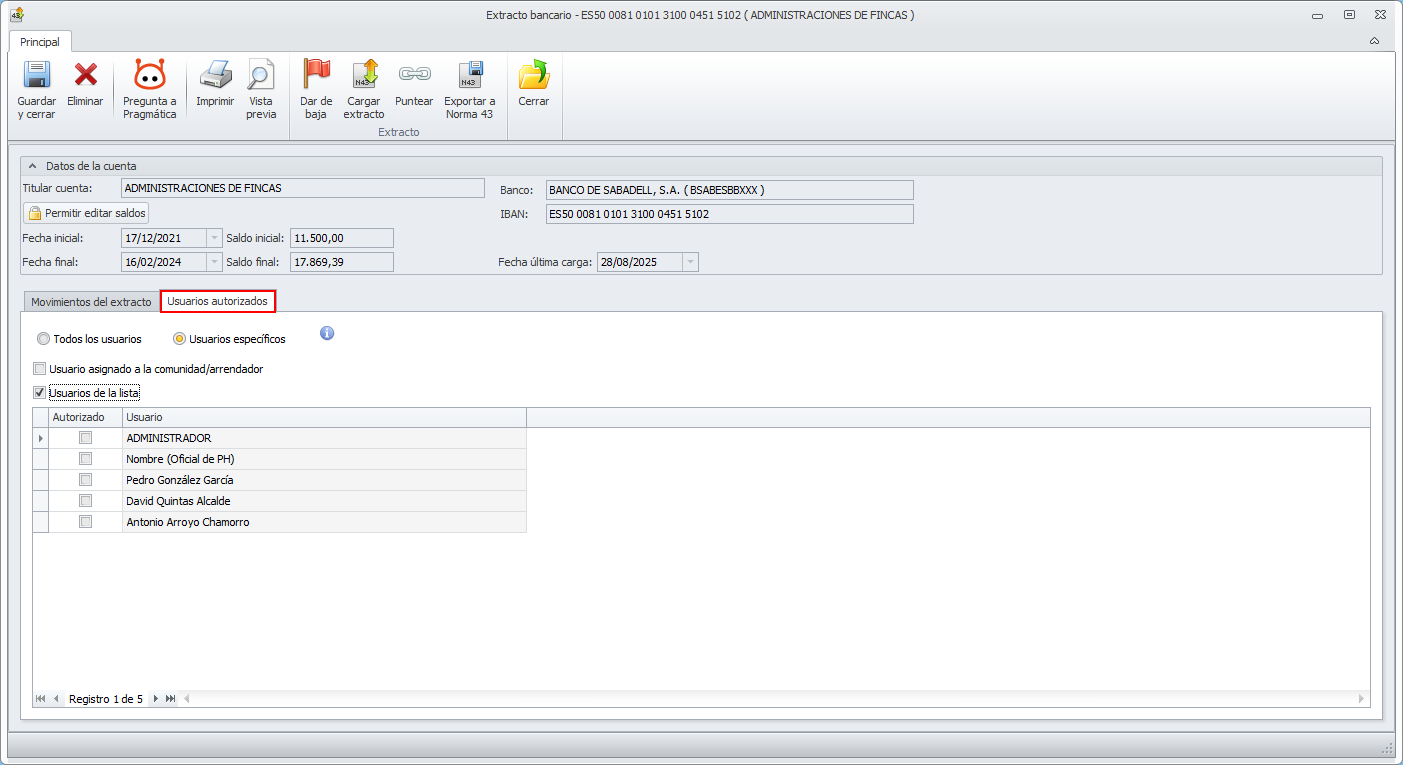Viewport: 1403px width, 765px height.
Task: Select the Principal ribbon tab
Action: (x=40, y=42)
